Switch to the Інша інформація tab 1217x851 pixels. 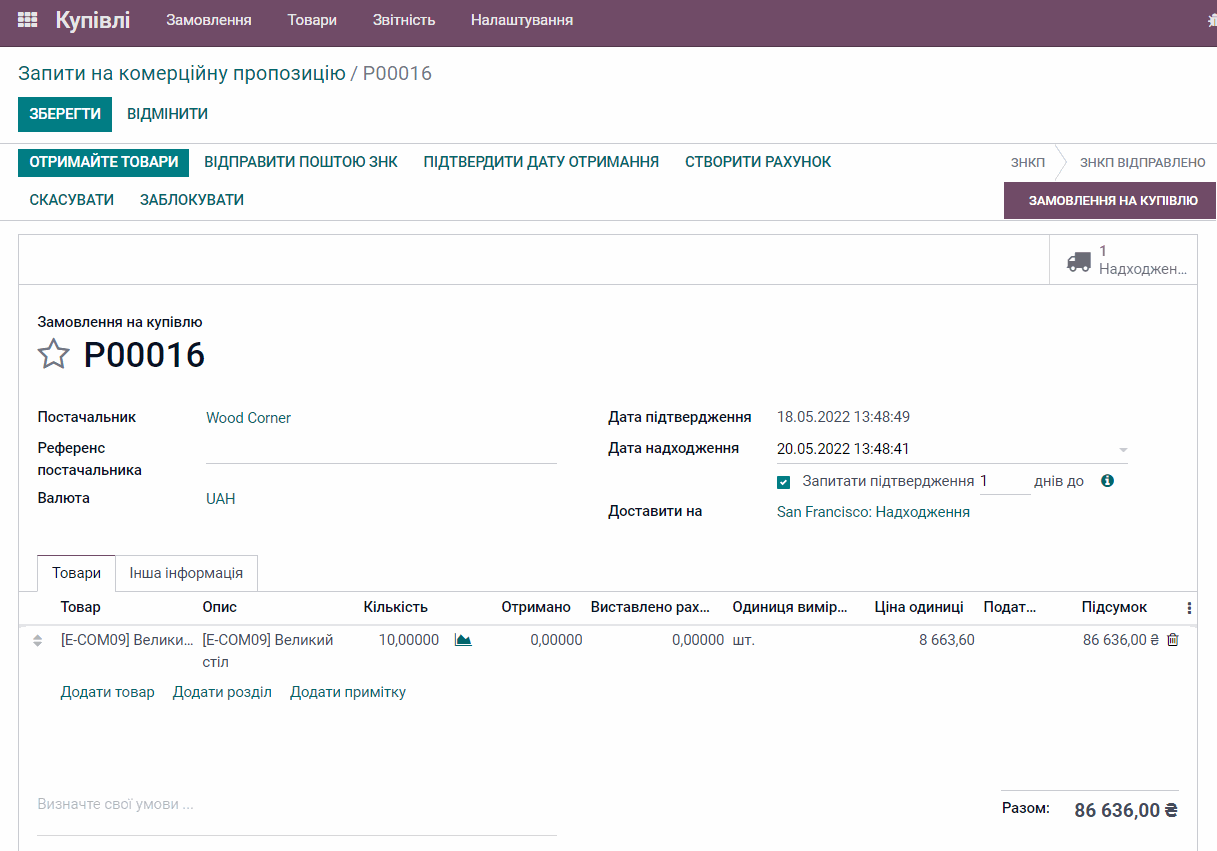[187, 573]
